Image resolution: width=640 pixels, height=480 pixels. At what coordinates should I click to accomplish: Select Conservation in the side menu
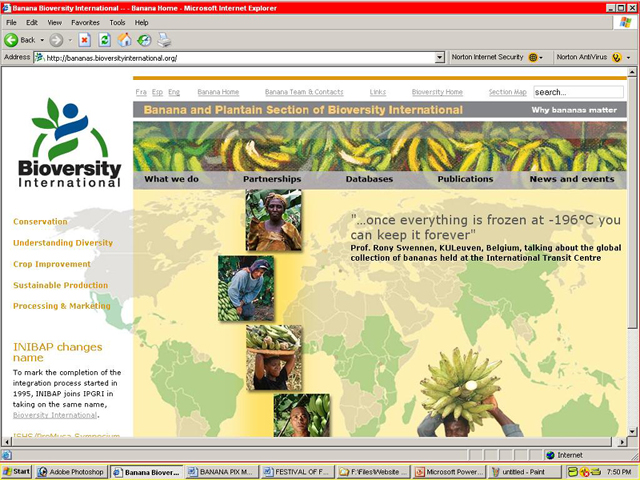[x=40, y=222]
